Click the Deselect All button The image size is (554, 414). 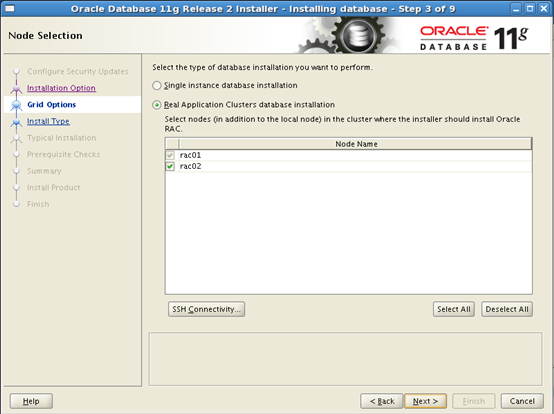tap(507, 309)
